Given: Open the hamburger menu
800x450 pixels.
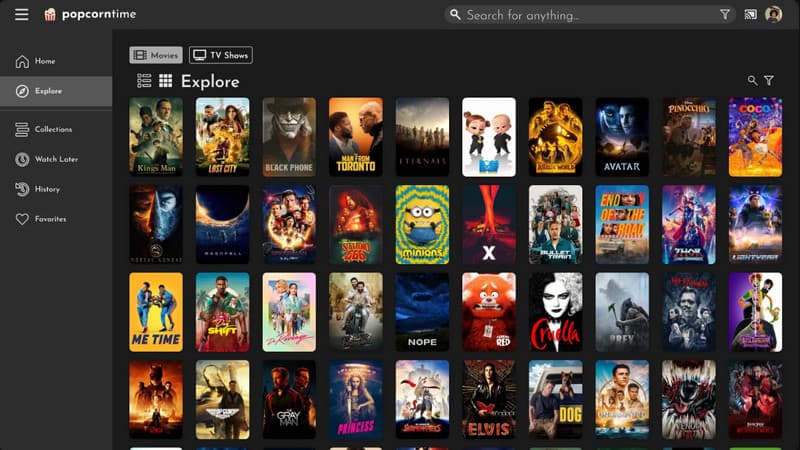Looking at the screenshot, I should 21,14.
